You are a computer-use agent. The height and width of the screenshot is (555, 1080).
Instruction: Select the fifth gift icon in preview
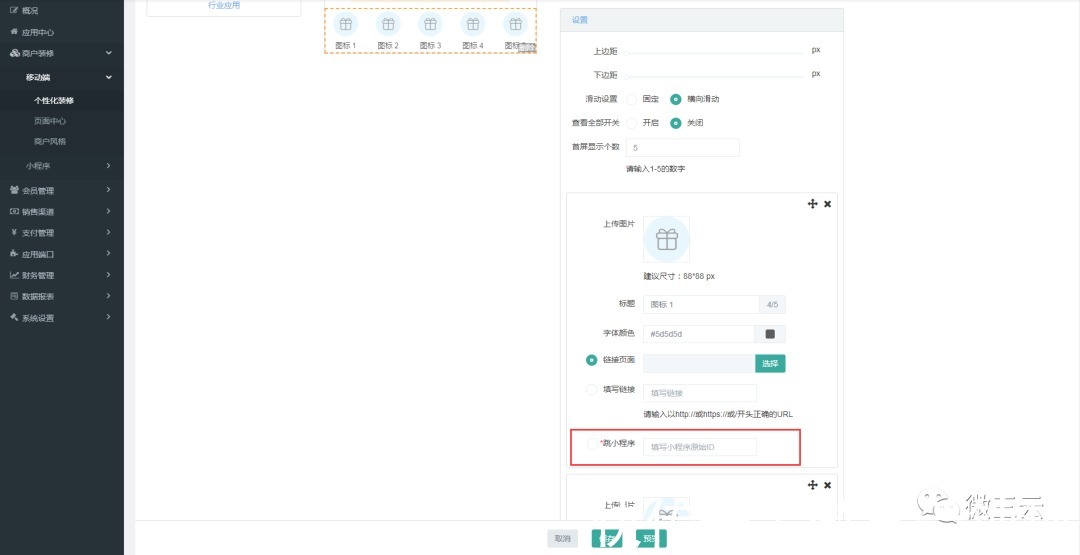(515, 24)
